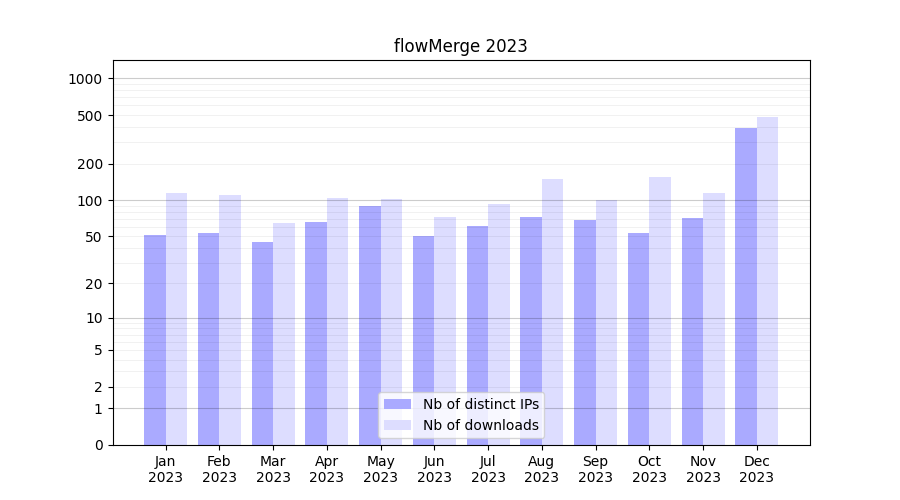The image size is (900, 500).
Task: Click the Sep 2023 x-axis label
Action: [595, 469]
